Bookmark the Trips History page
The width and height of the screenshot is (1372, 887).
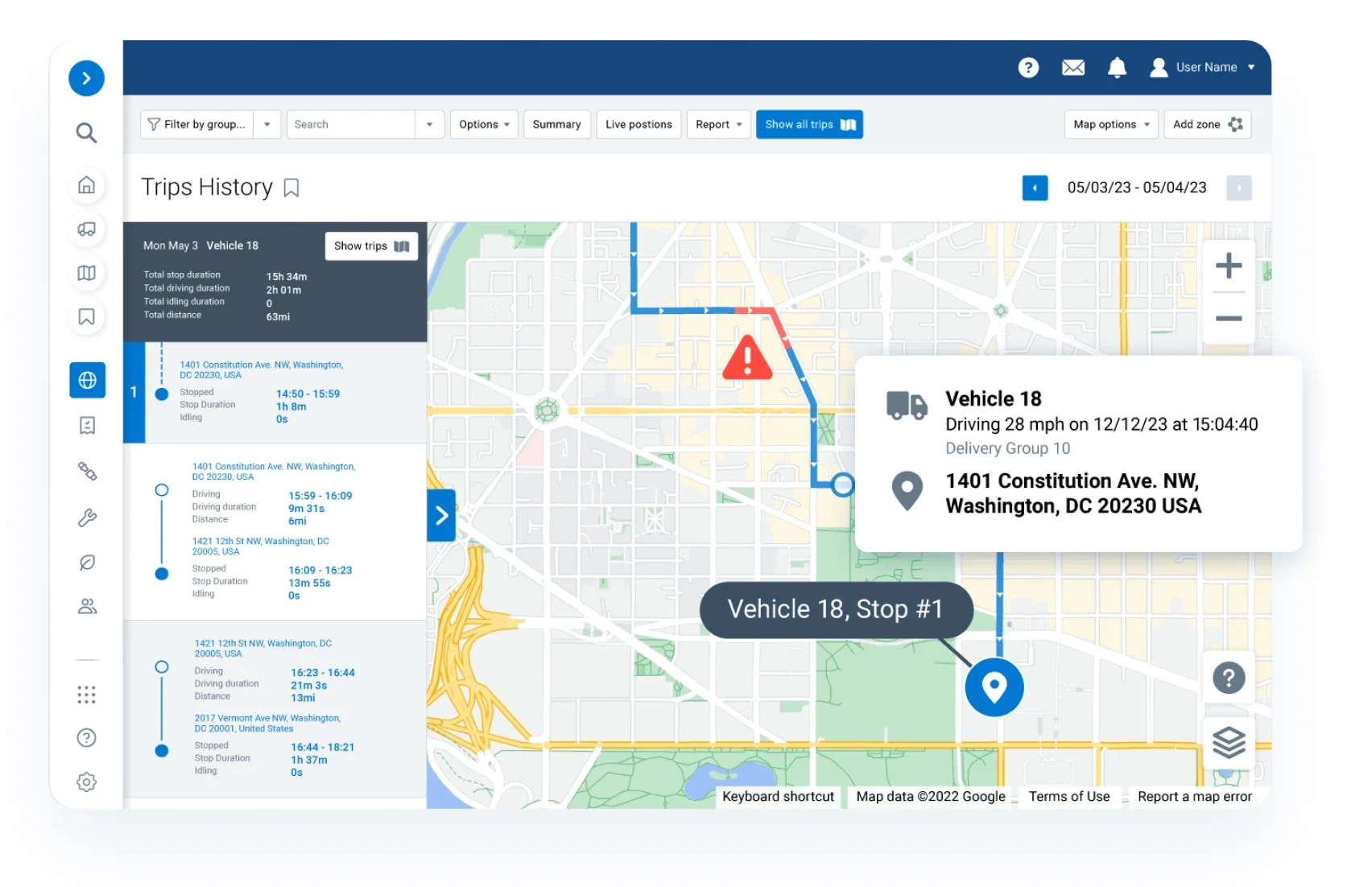pyautogui.click(x=291, y=188)
